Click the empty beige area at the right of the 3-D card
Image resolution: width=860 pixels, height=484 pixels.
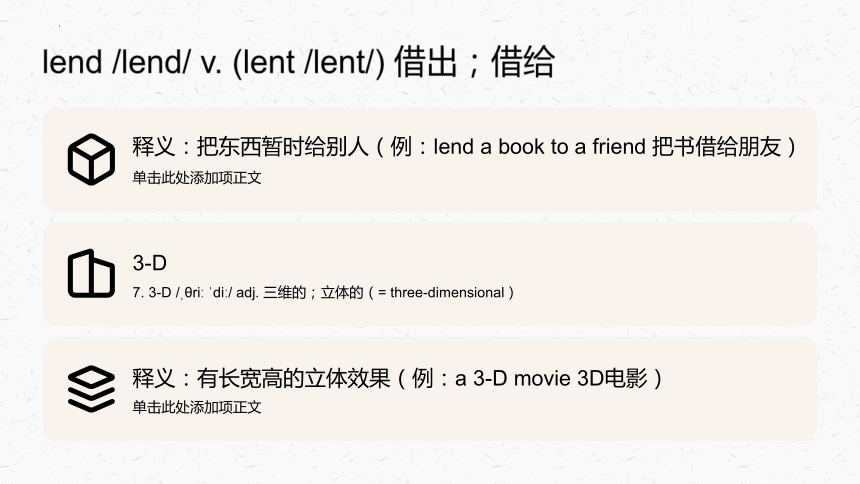[686, 274]
